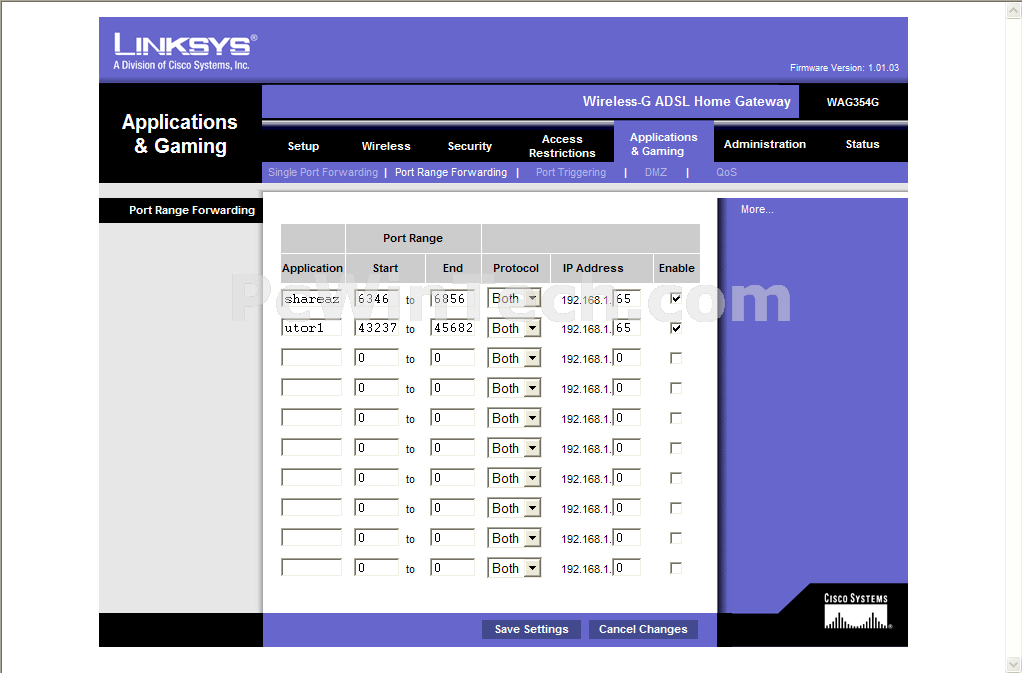Click the utor1 application name field
Screen dimensions: 1022x673
(x=312, y=328)
